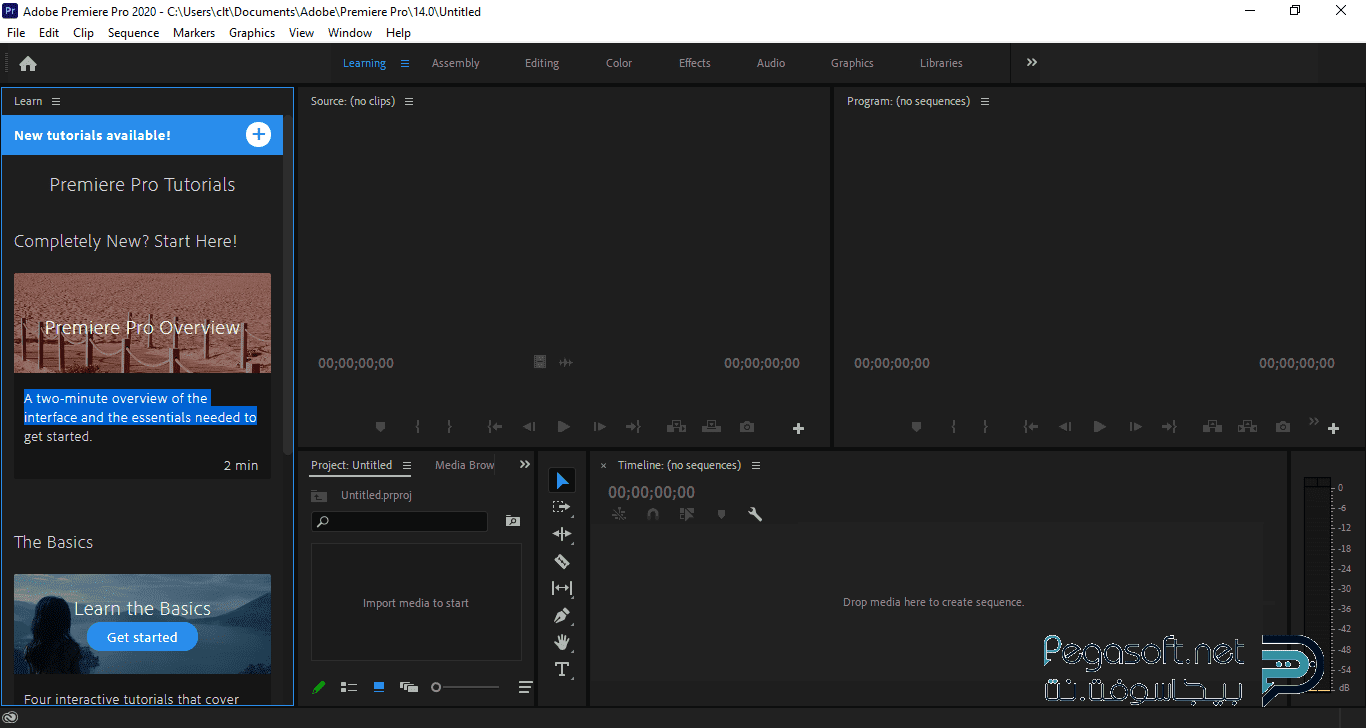Click Drag Audio Only waveform icon

pyautogui.click(x=565, y=362)
